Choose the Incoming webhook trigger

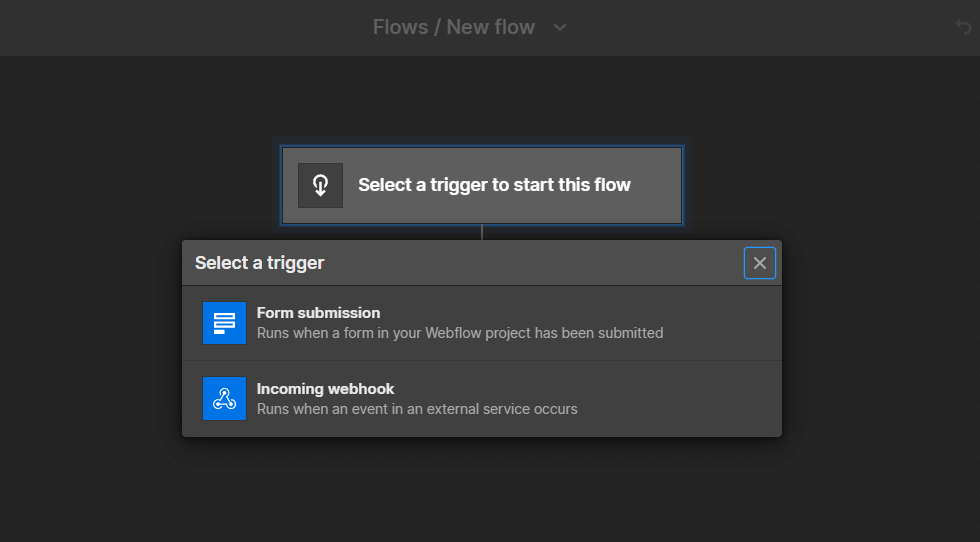482,399
